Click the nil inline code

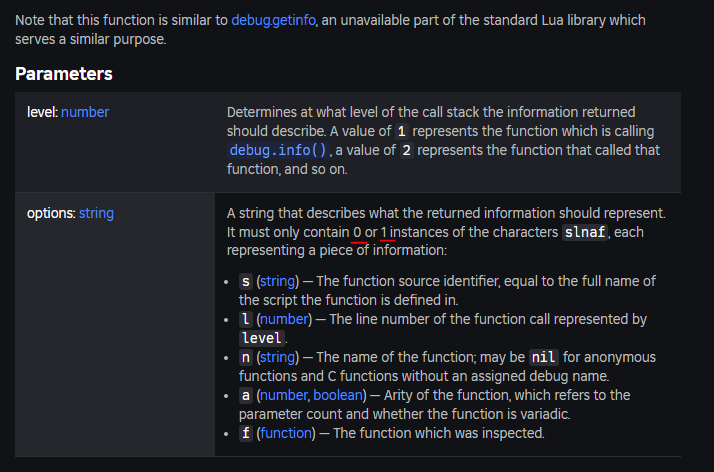coord(543,357)
